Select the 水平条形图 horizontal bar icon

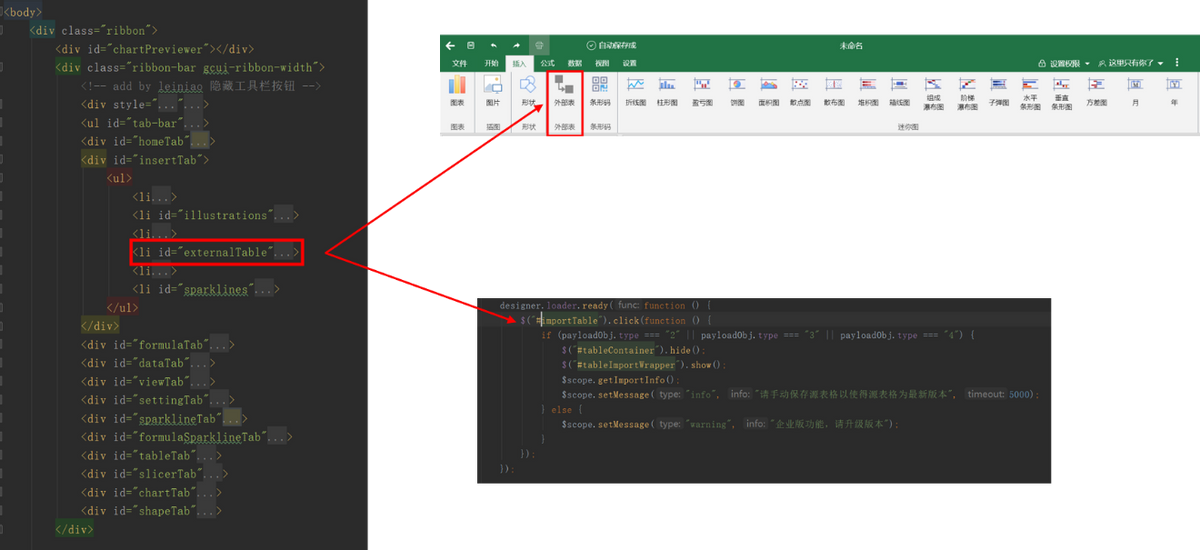pos(1030,84)
